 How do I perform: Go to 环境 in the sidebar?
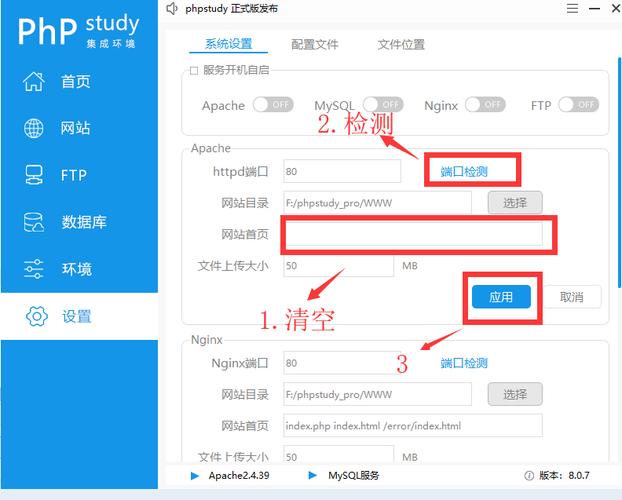click(77, 269)
